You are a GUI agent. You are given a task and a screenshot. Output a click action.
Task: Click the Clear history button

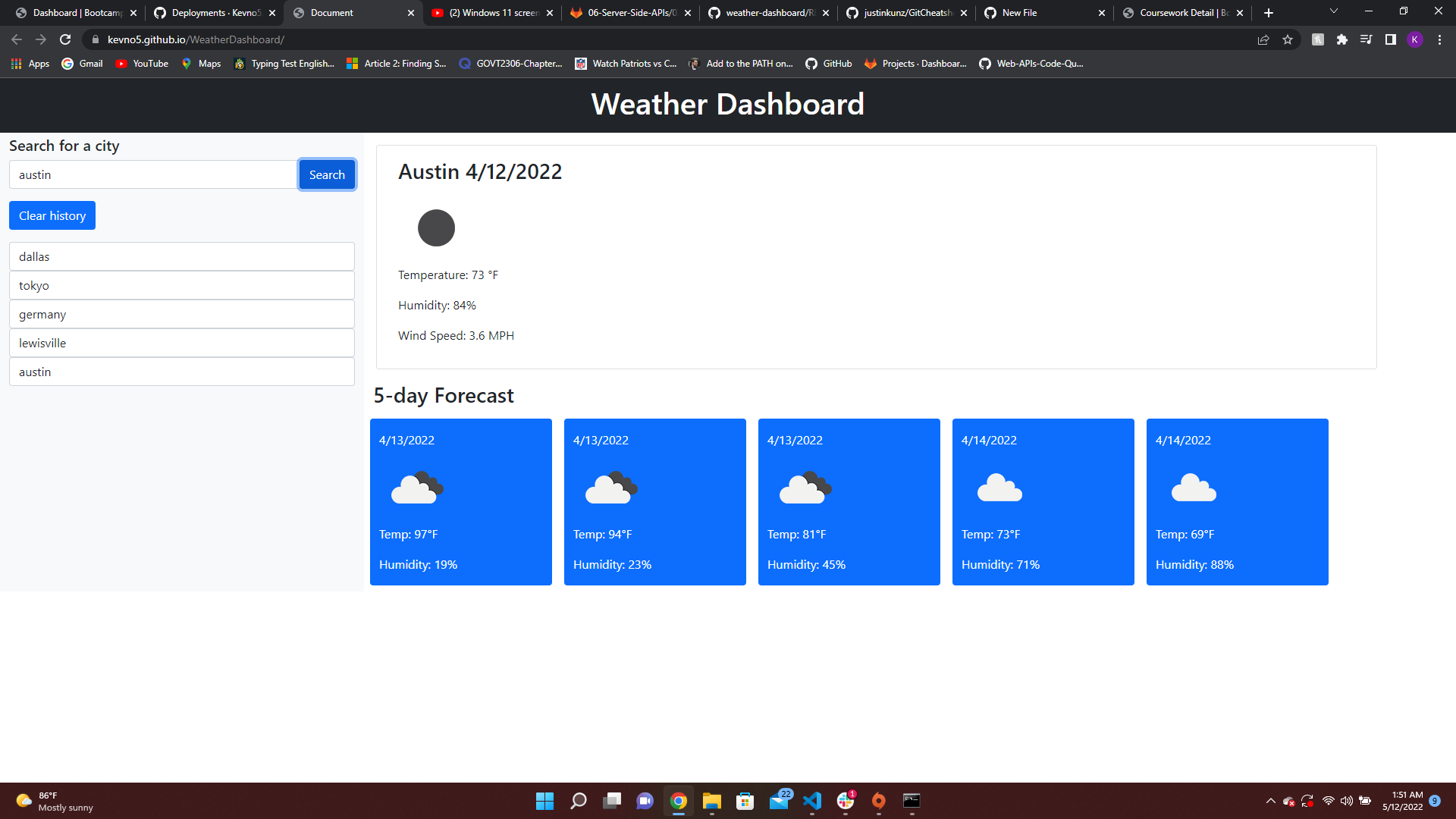point(52,215)
